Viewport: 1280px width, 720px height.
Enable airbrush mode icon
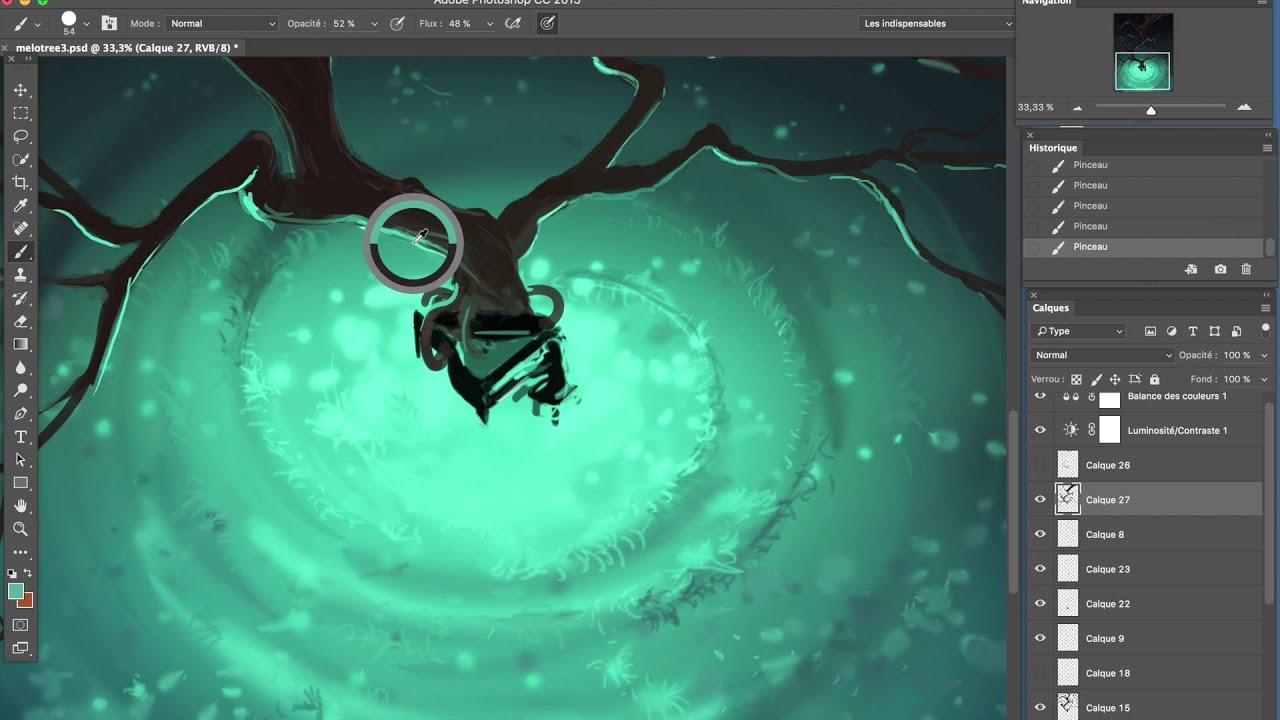[x=513, y=23]
